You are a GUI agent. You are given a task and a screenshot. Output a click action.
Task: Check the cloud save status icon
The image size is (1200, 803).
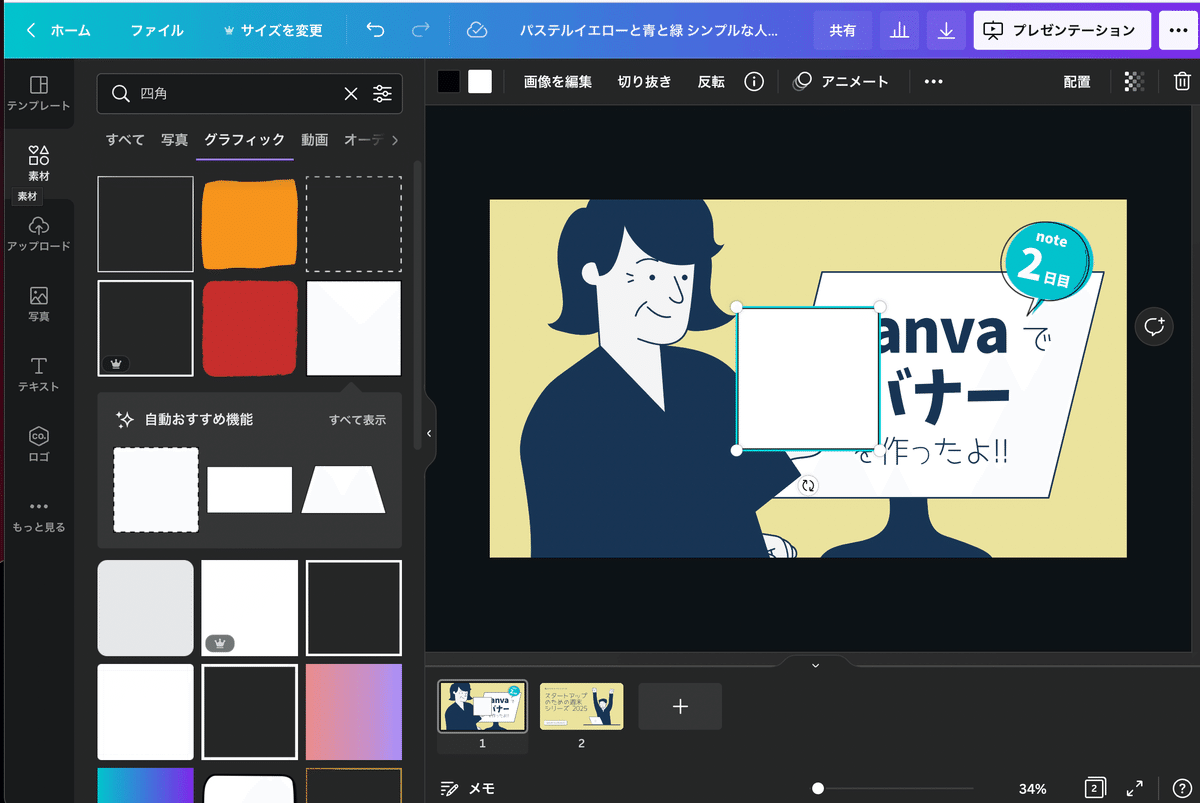tap(477, 30)
